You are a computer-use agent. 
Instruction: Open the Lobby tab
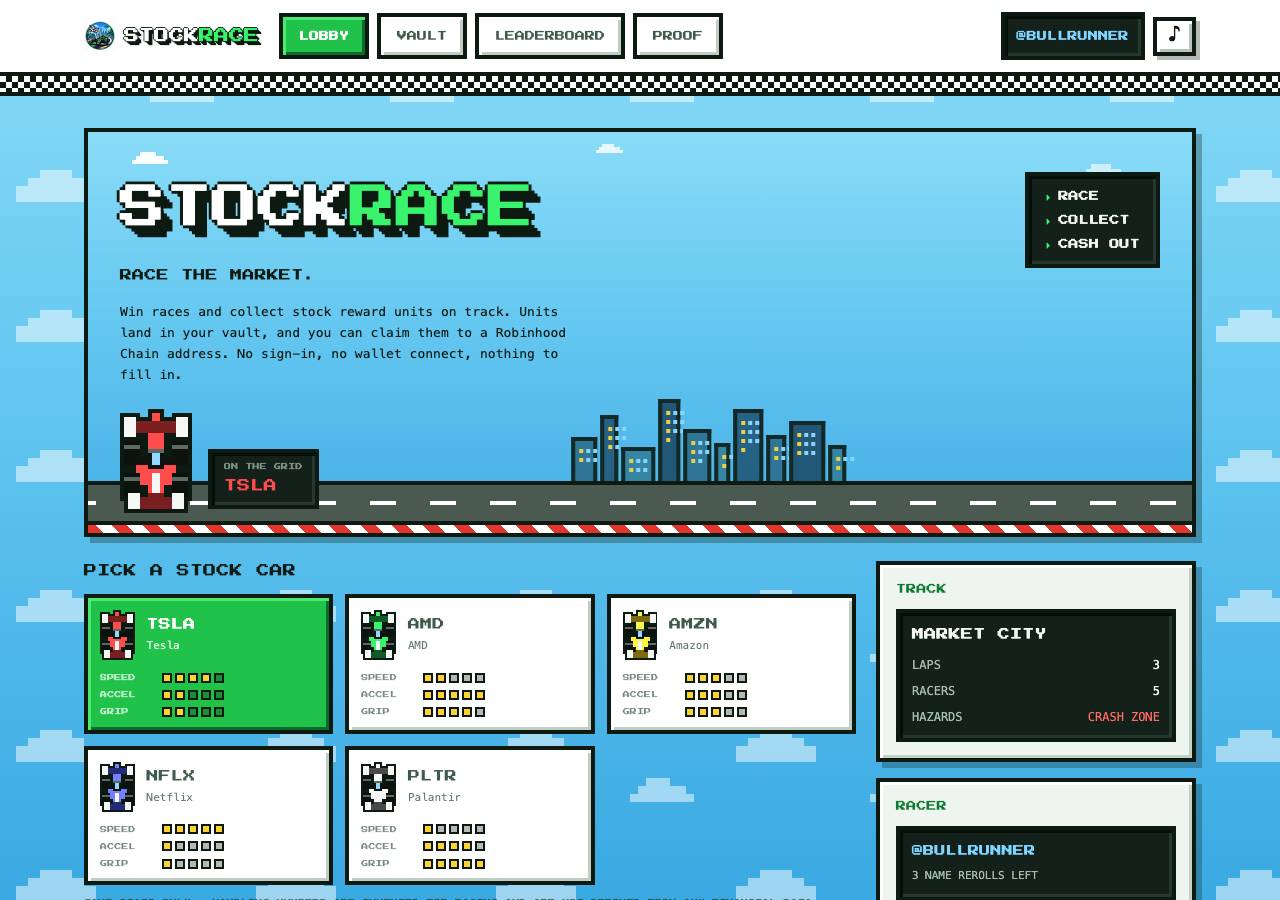(x=324, y=35)
